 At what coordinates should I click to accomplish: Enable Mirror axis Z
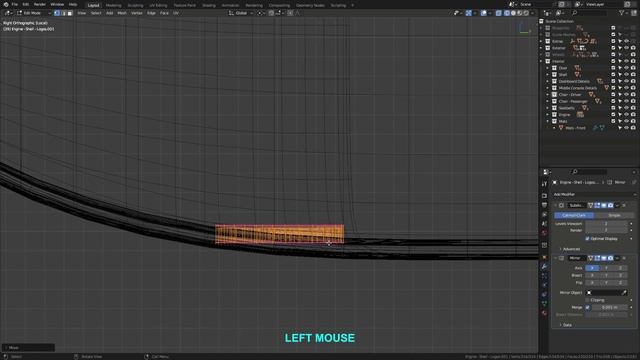coord(620,268)
